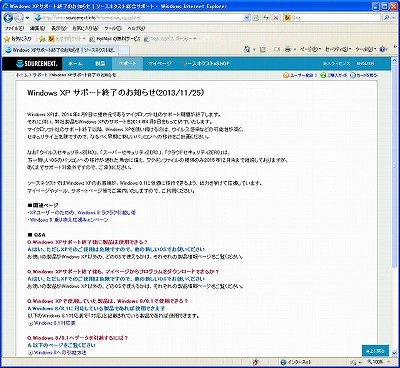Stop loading with the red X icon
400x368 pixels.
tap(276, 18)
